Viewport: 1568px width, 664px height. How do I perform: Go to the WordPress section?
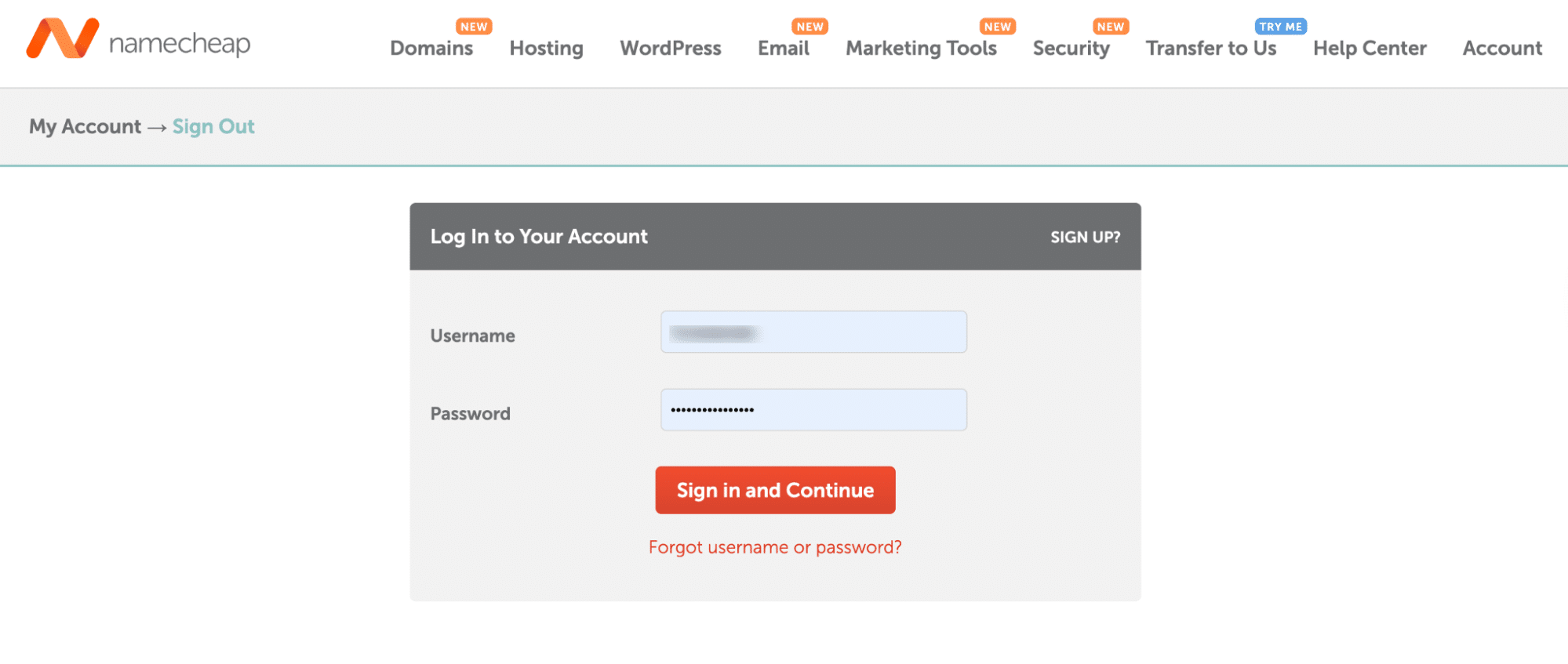click(x=670, y=49)
